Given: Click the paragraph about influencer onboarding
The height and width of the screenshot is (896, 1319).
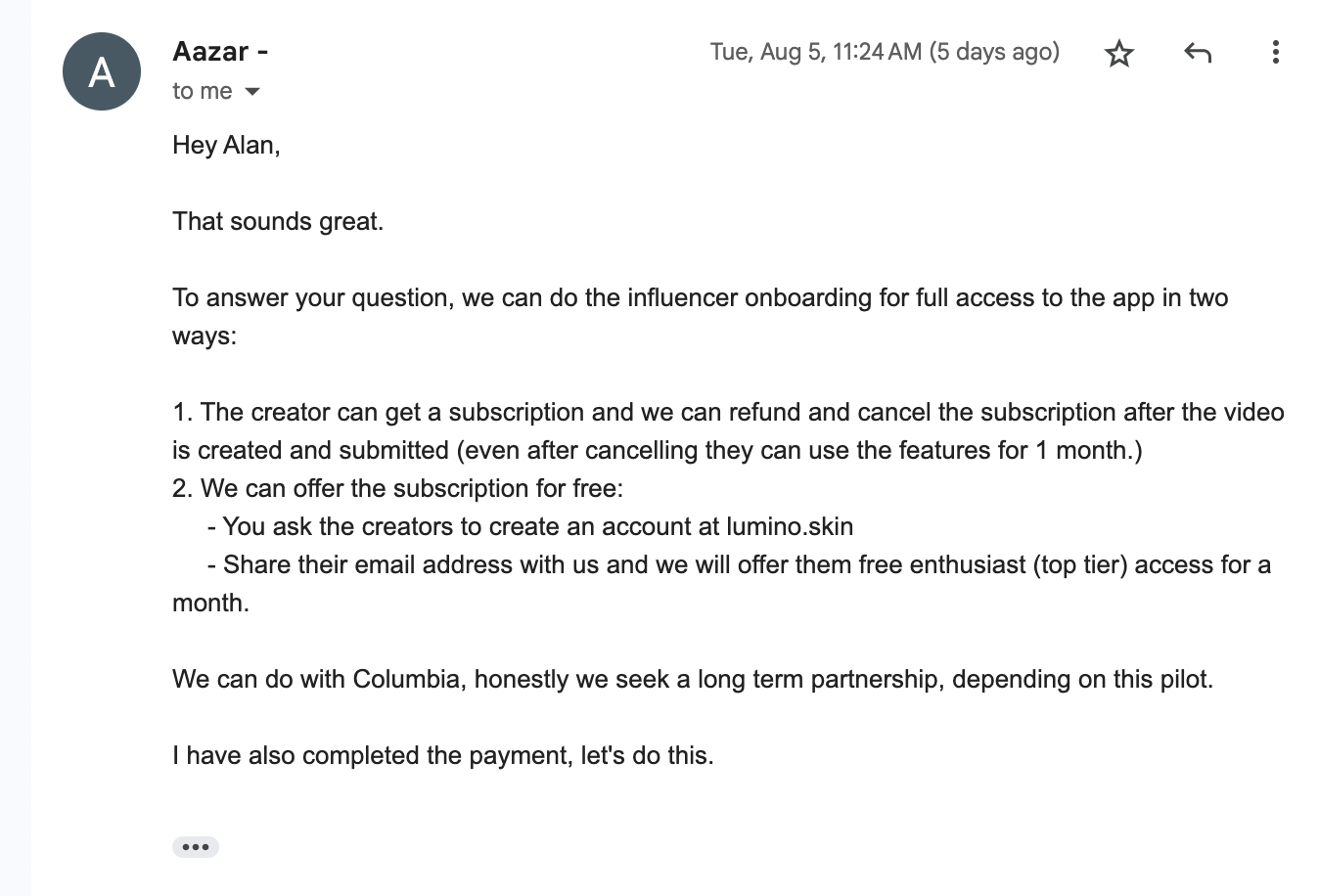Looking at the screenshot, I should click(x=700, y=317).
